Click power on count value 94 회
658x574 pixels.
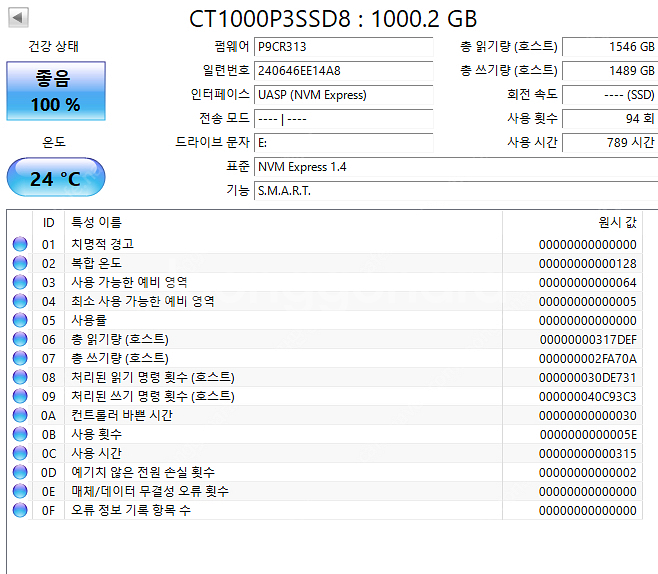pyautogui.click(x=610, y=119)
